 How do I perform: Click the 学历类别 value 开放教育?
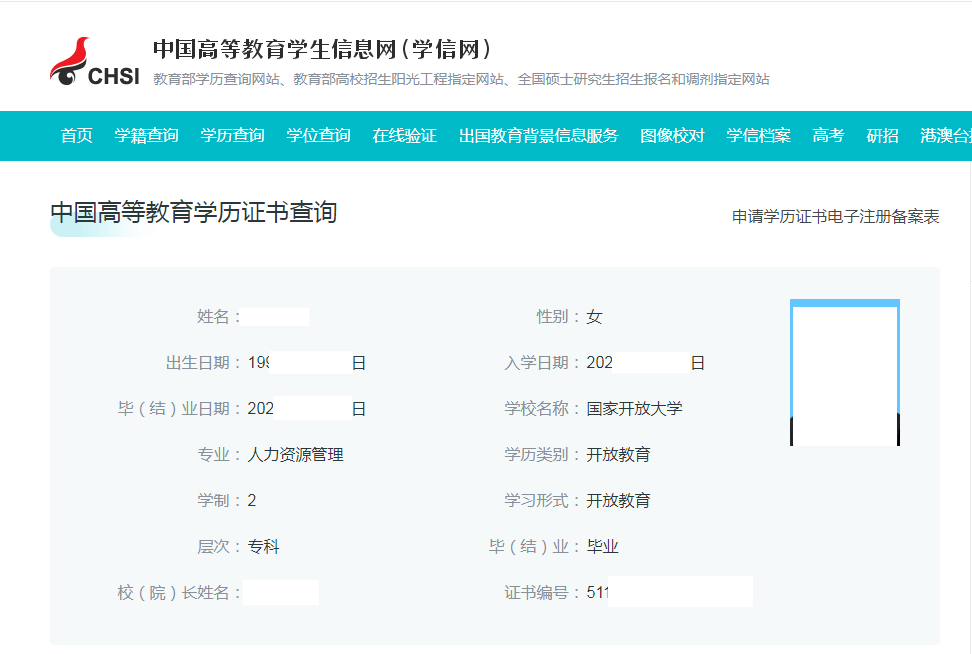pos(618,454)
